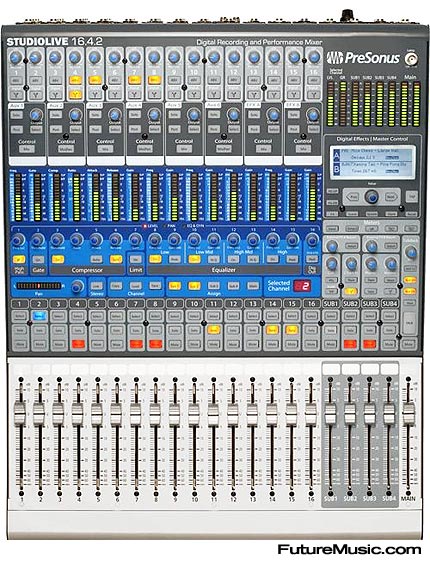The height and width of the screenshot is (565, 430).
Task: Toggle the lit Solo button on channel 11
Action: point(214,329)
